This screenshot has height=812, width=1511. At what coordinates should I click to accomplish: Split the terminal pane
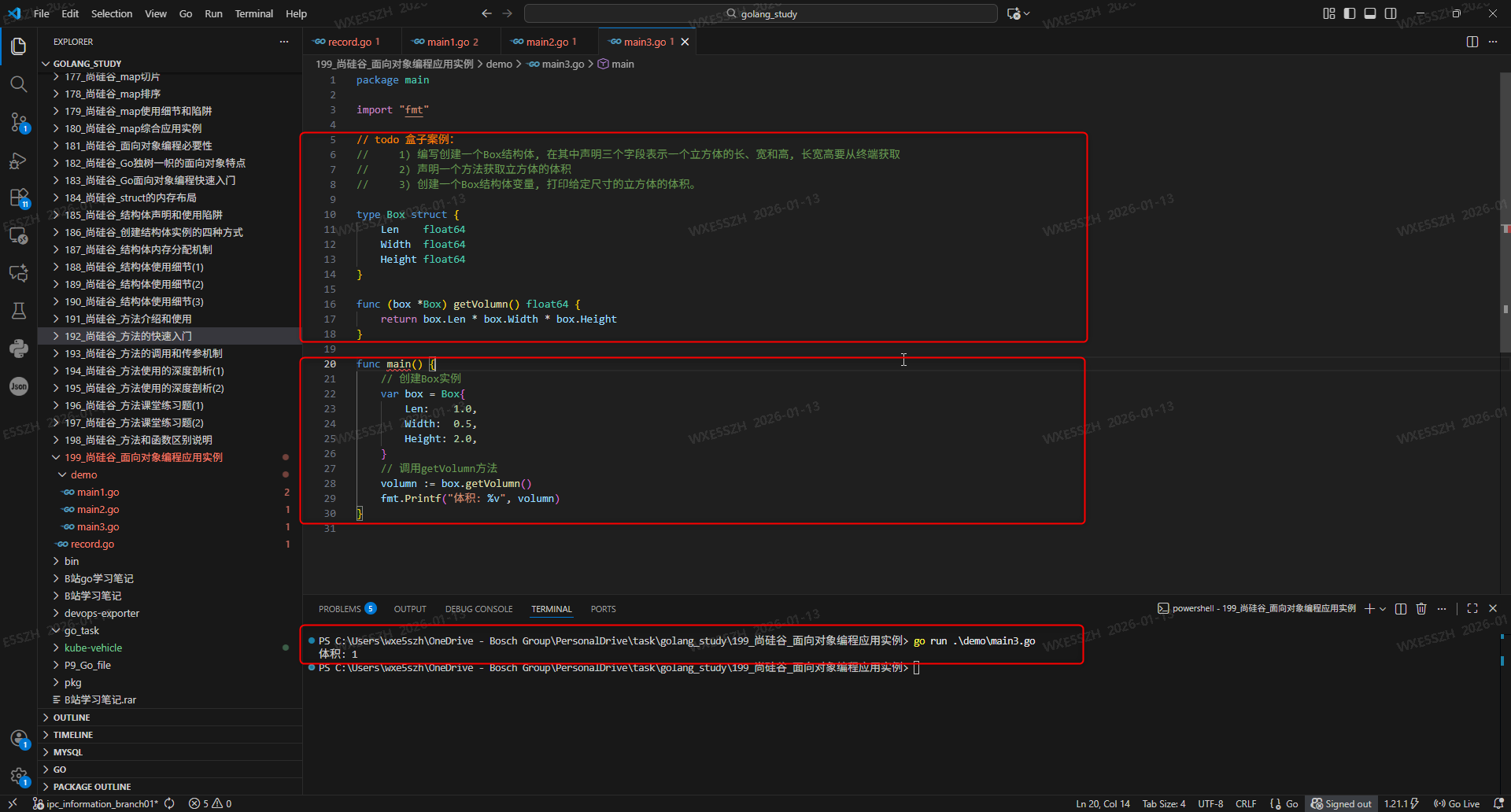1401,608
